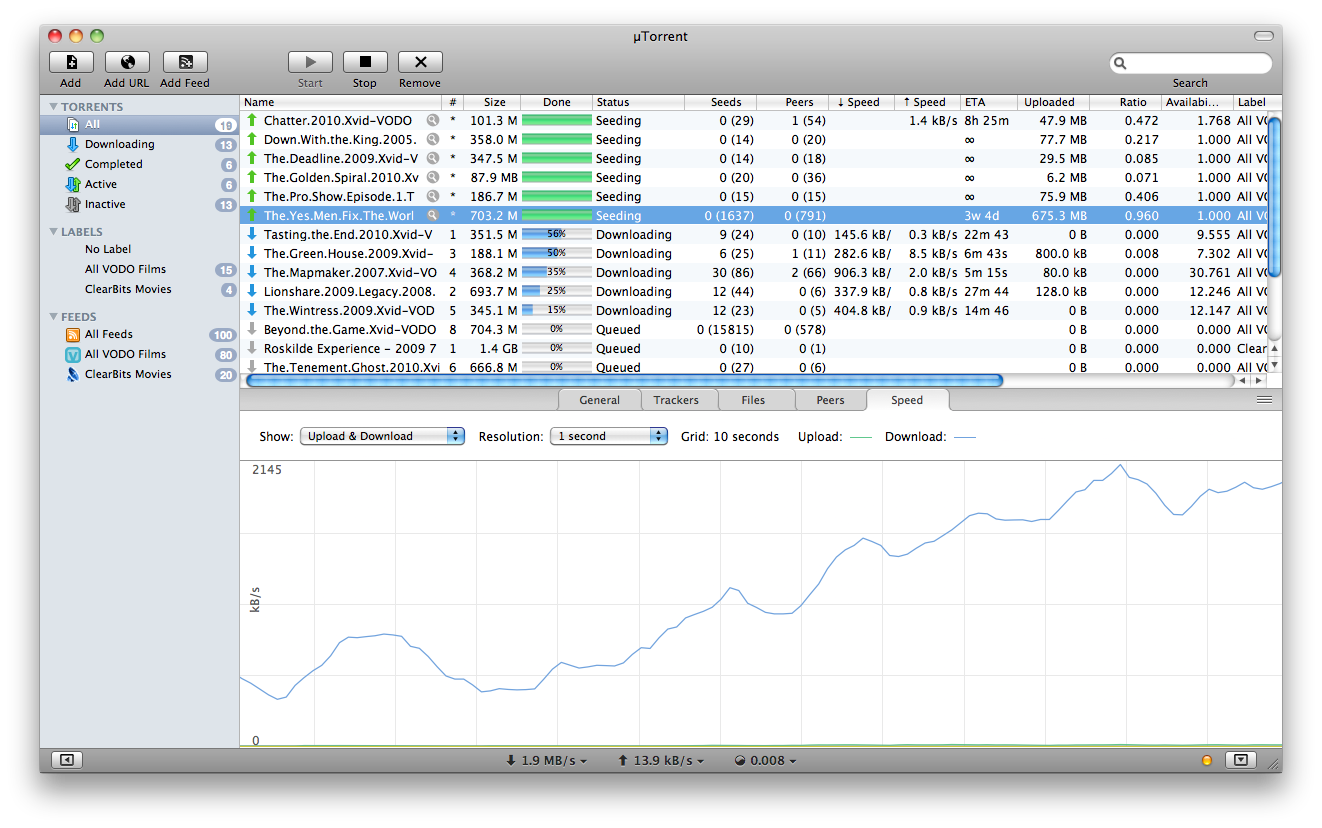
Task: Click the magnifier icon on Down.With.the.King row
Action: pos(433,140)
